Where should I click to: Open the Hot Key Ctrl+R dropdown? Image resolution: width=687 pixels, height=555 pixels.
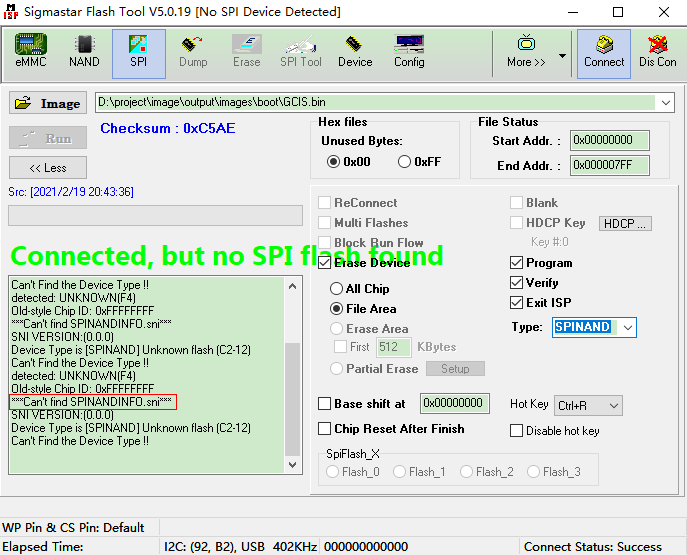coord(613,406)
